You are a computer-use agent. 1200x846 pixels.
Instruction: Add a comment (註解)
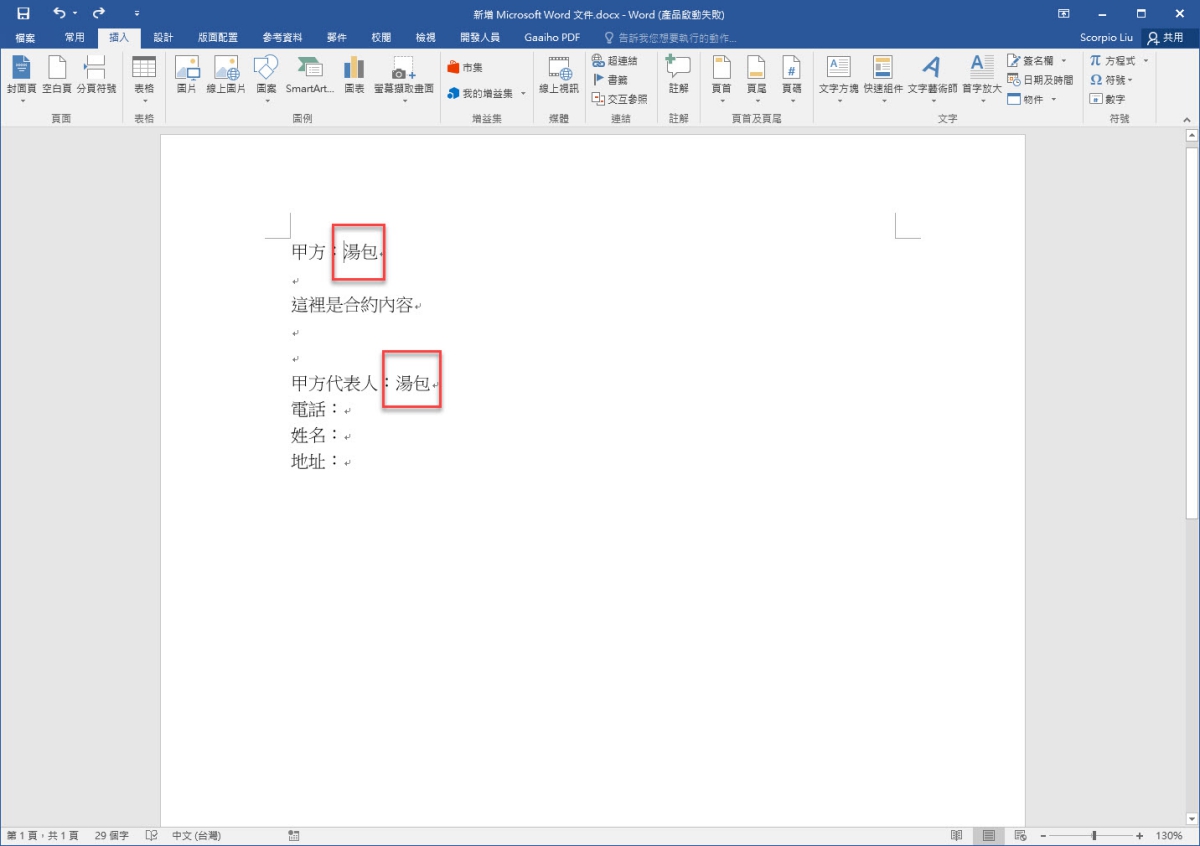[x=678, y=76]
